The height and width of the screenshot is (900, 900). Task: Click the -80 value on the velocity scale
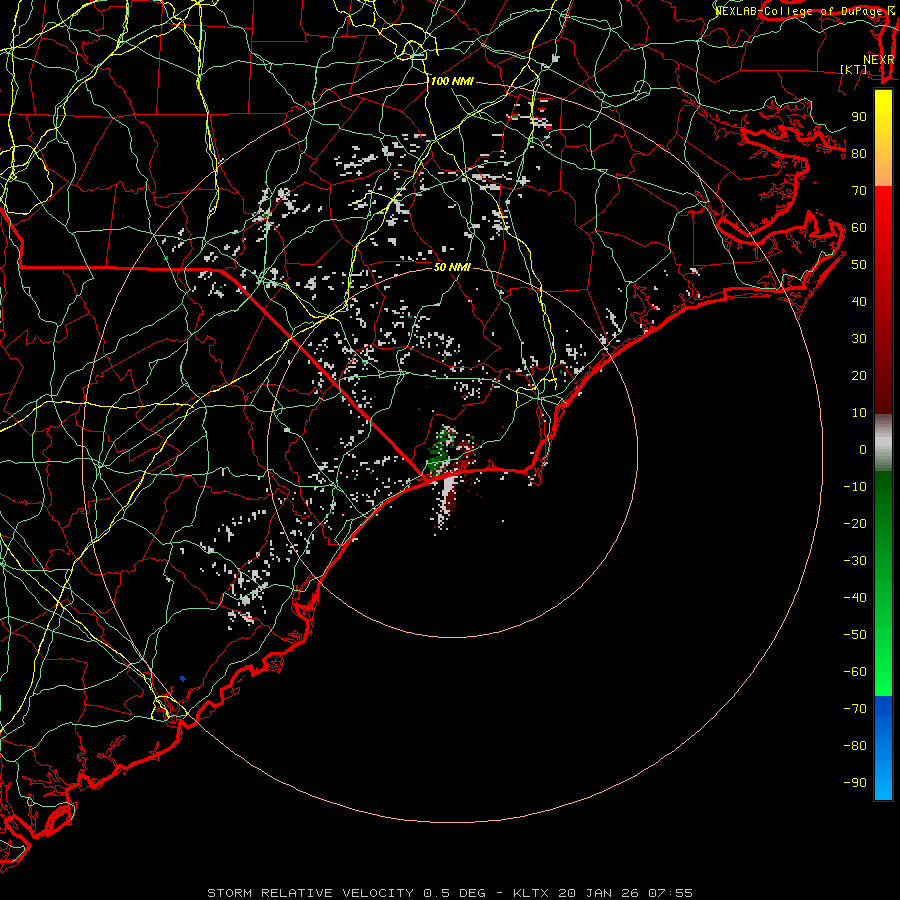click(x=855, y=746)
